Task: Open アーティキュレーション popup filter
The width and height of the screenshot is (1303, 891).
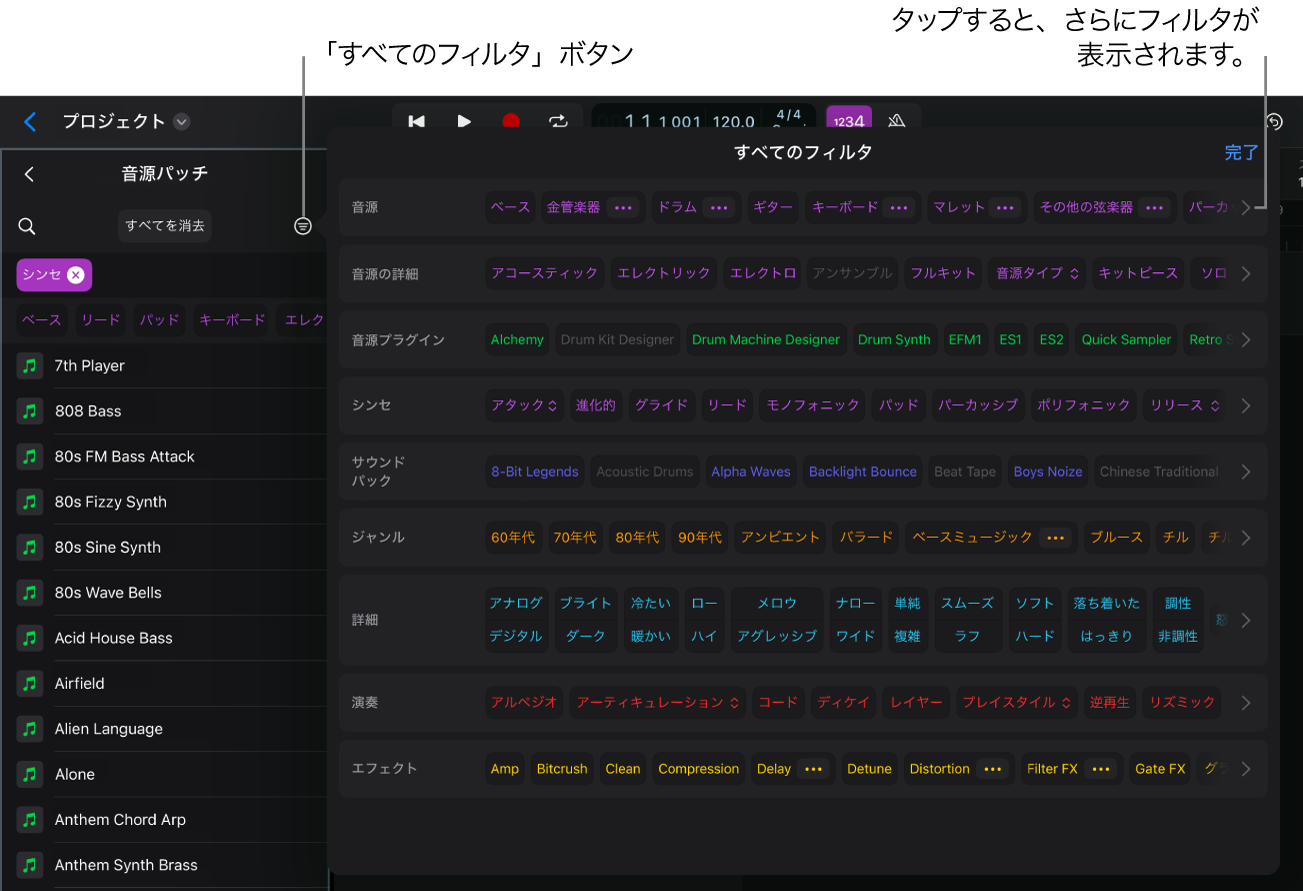Action: [658, 703]
